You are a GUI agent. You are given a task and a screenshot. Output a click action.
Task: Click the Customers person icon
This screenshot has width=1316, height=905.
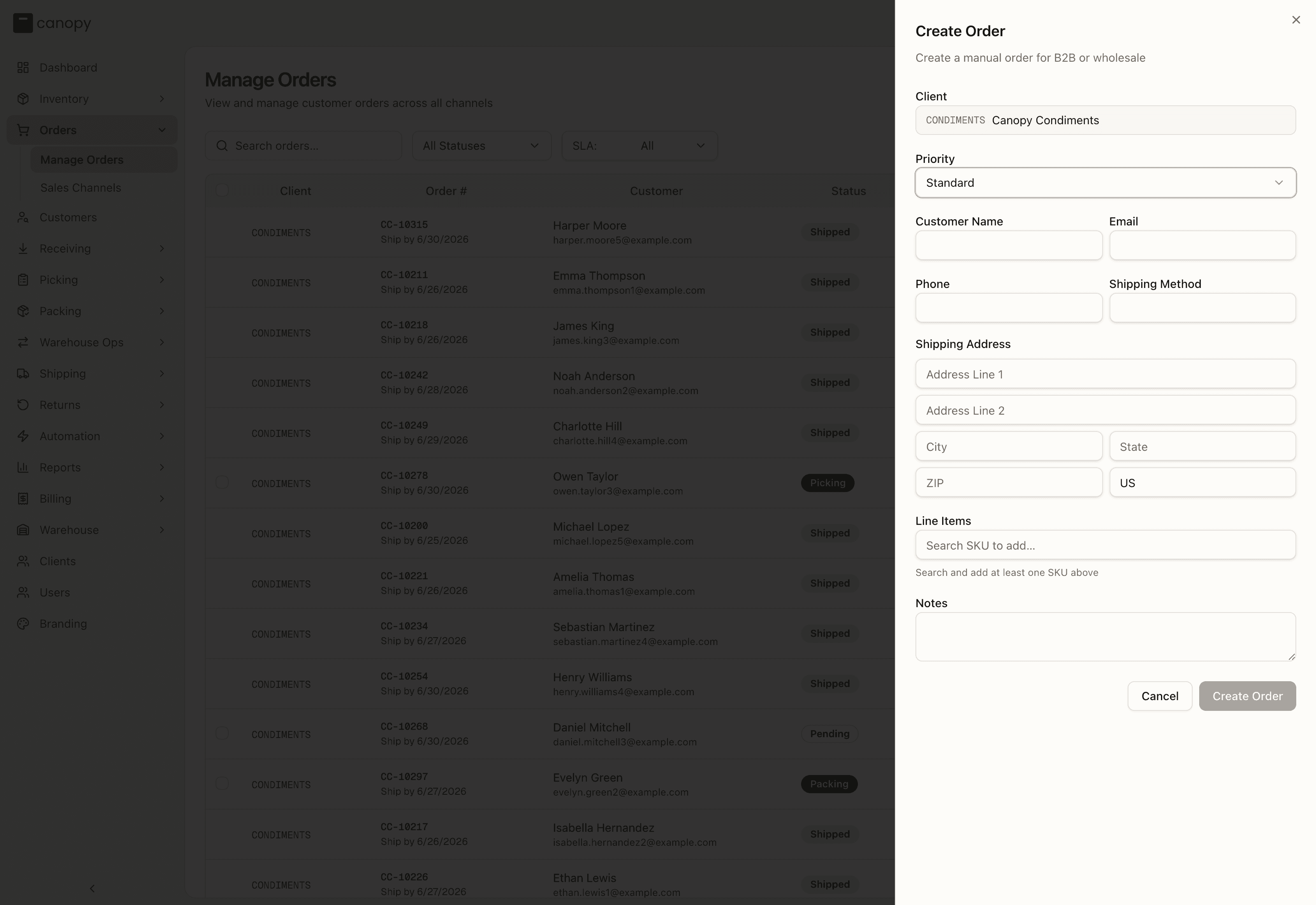[23, 217]
